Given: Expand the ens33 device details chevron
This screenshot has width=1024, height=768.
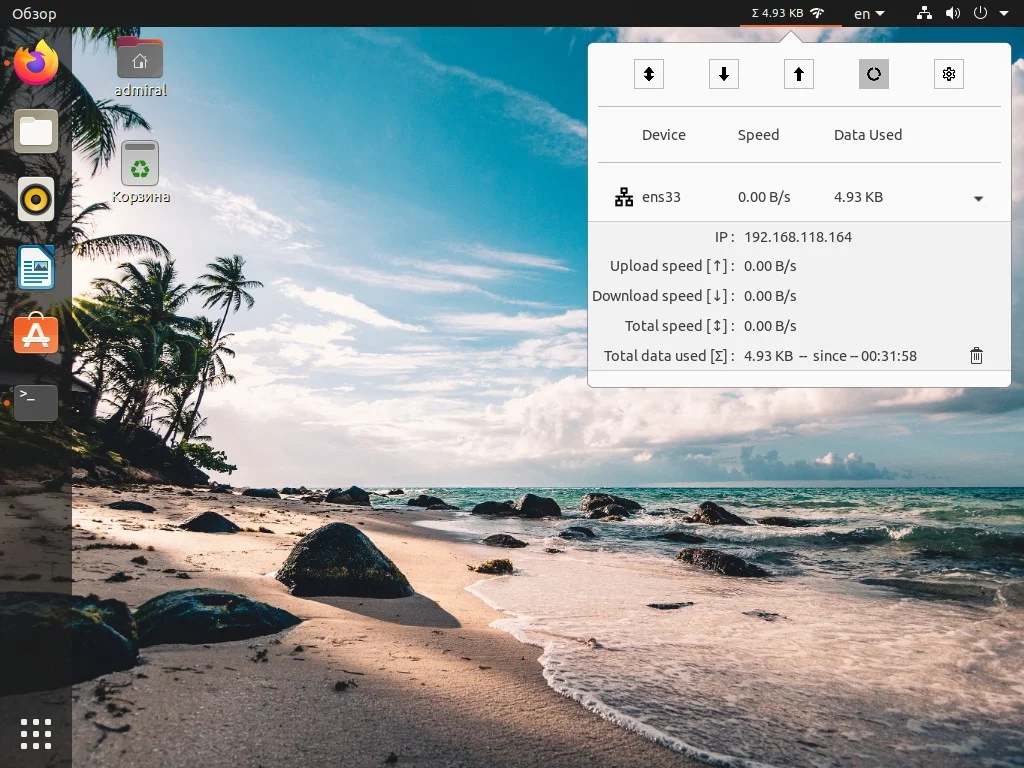Looking at the screenshot, I should 978,198.
